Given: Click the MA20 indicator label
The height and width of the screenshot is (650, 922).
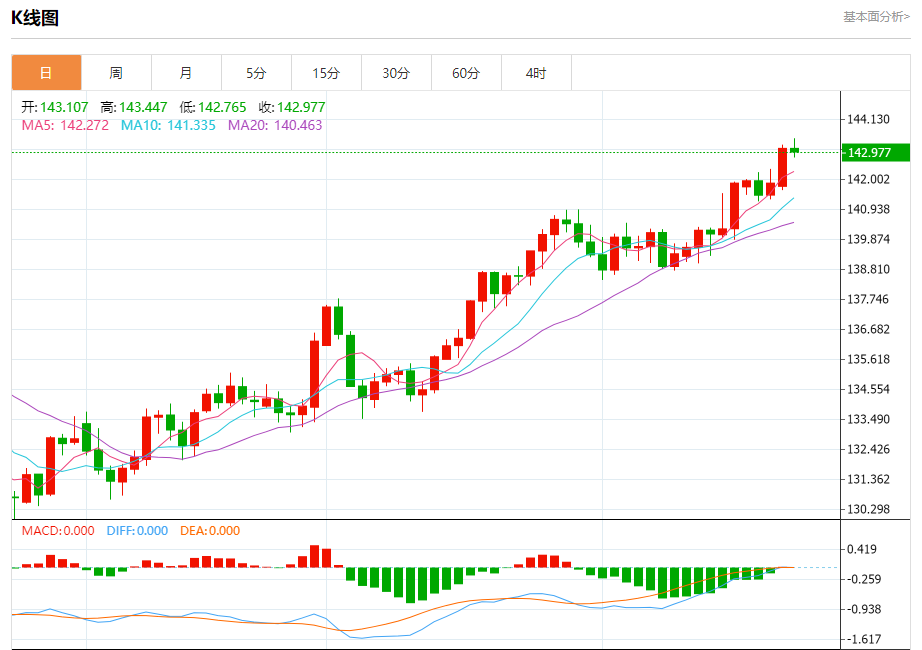Looking at the screenshot, I should coord(275,125).
